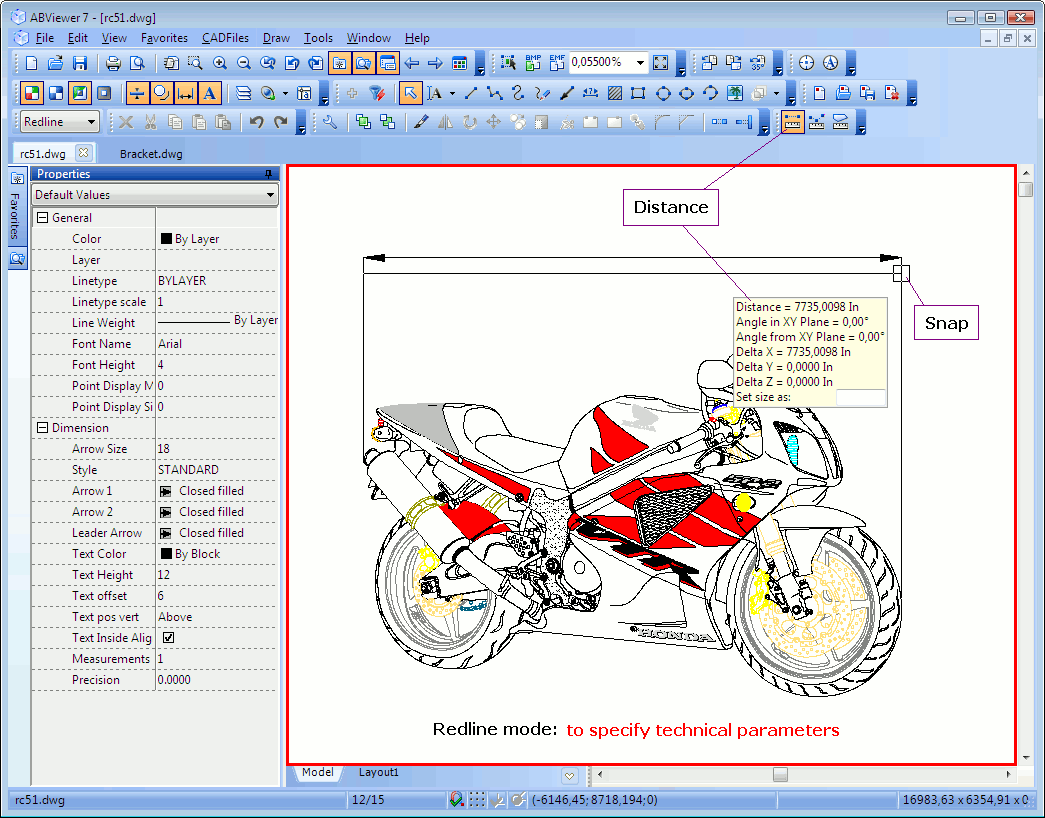Click the 'Set size as' input field
The height and width of the screenshot is (818, 1045).
tap(860, 397)
